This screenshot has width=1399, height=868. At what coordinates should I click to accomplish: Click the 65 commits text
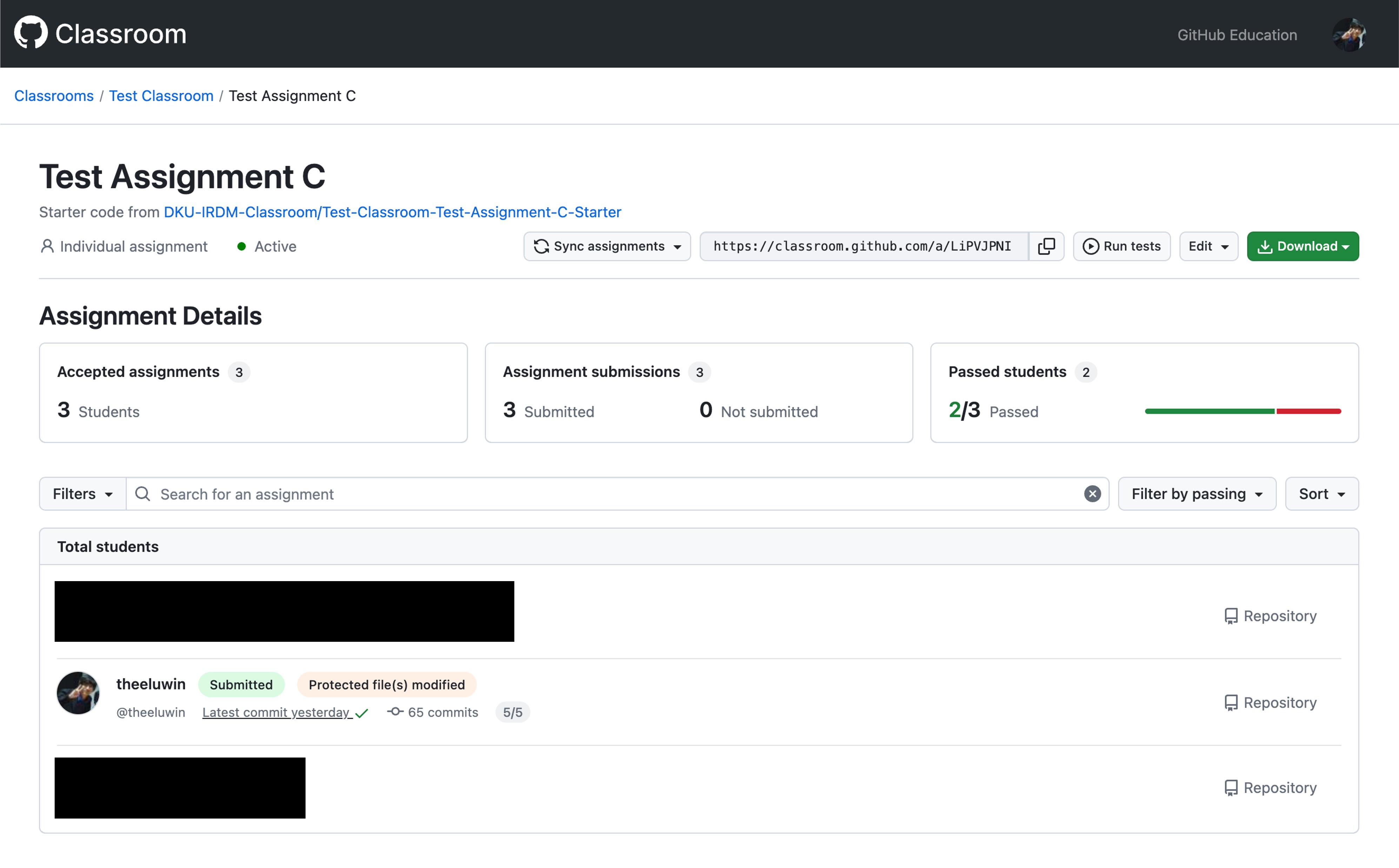point(443,712)
